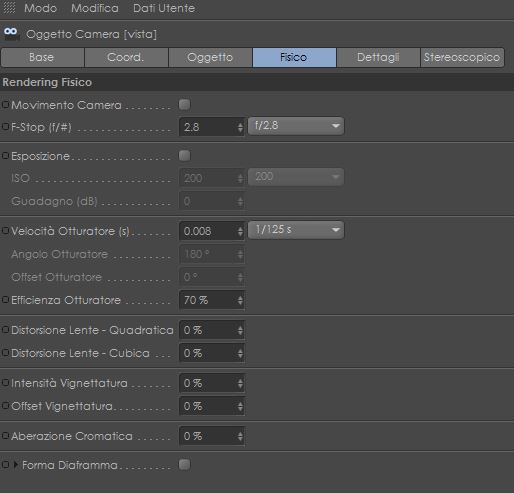
Task: Click the keyframe dot beside Offset Vignettatura
Action: (x=5, y=406)
